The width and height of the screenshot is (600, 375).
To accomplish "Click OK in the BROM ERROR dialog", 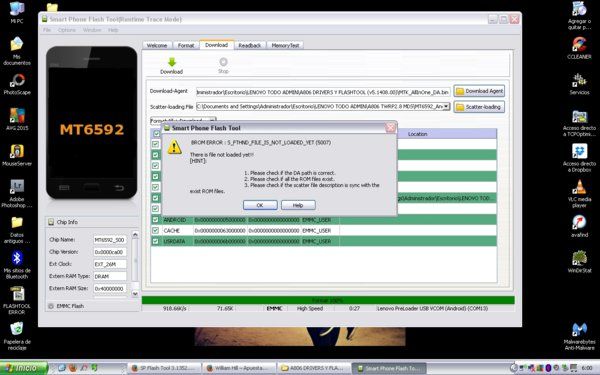I will click(260, 205).
